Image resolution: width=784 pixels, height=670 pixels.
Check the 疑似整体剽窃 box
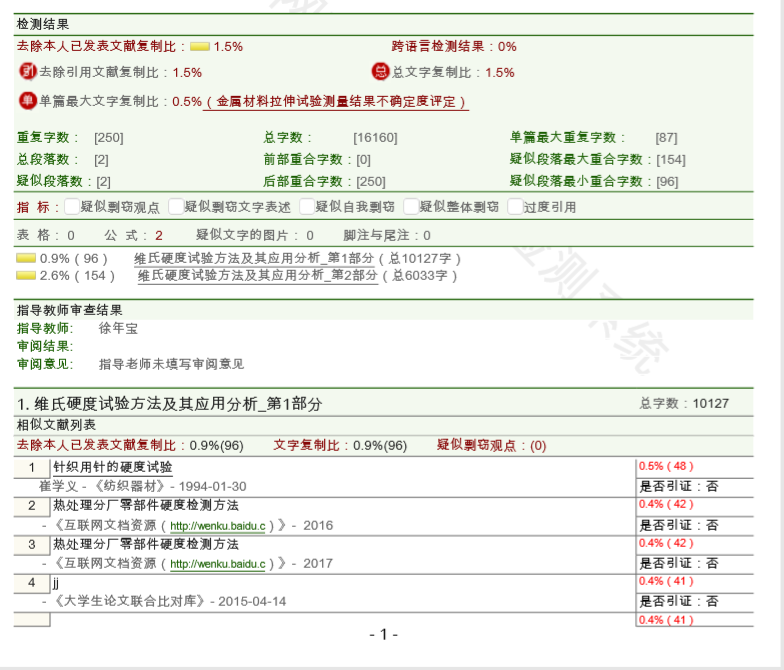[411, 206]
